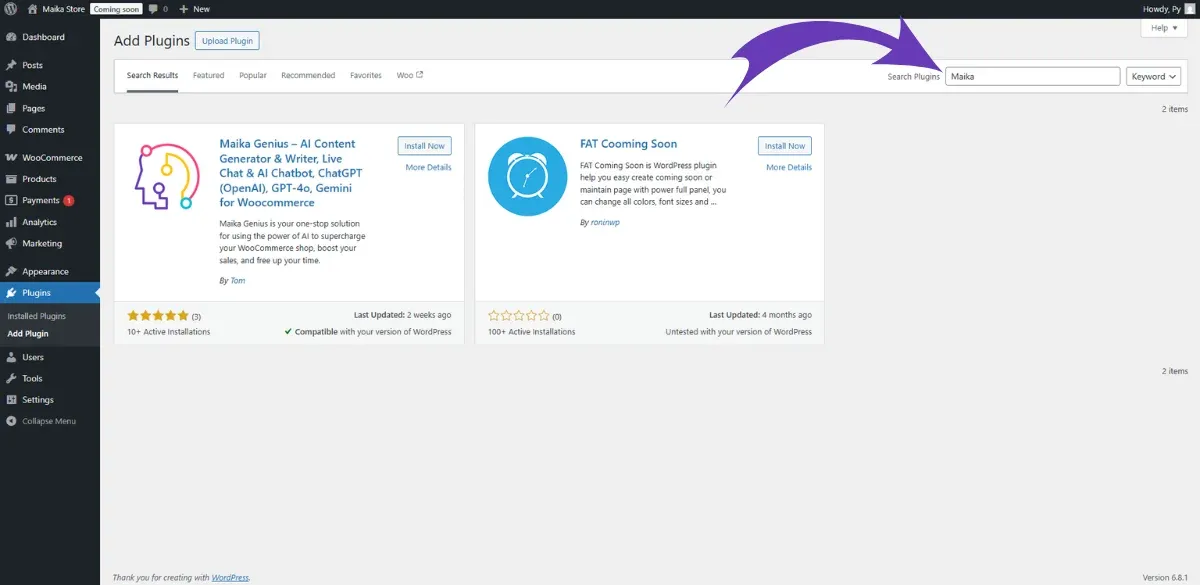
Task: Click "Last Updated: 2 weeks ago" text
Action: point(403,315)
